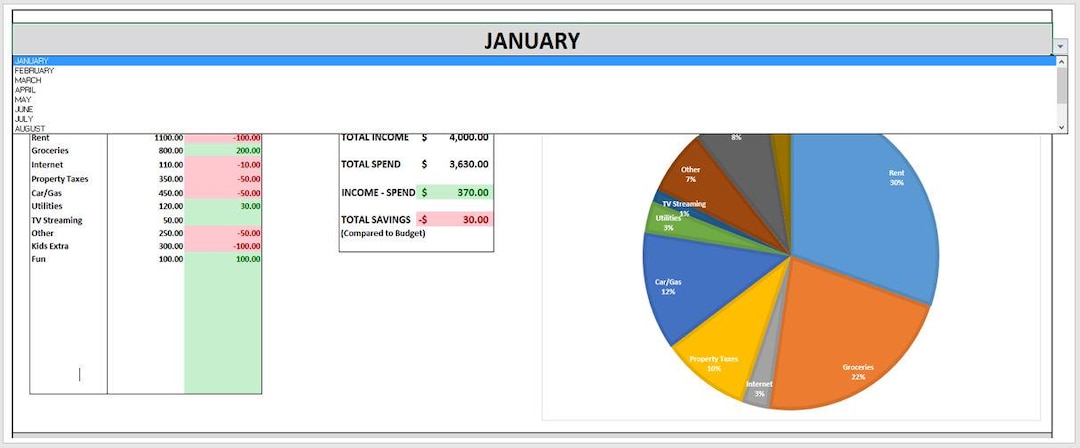The height and width of the screenshot is (448, 1080).
Task: Click the -100.00 Rent difference cell
Action: (223, 137)
